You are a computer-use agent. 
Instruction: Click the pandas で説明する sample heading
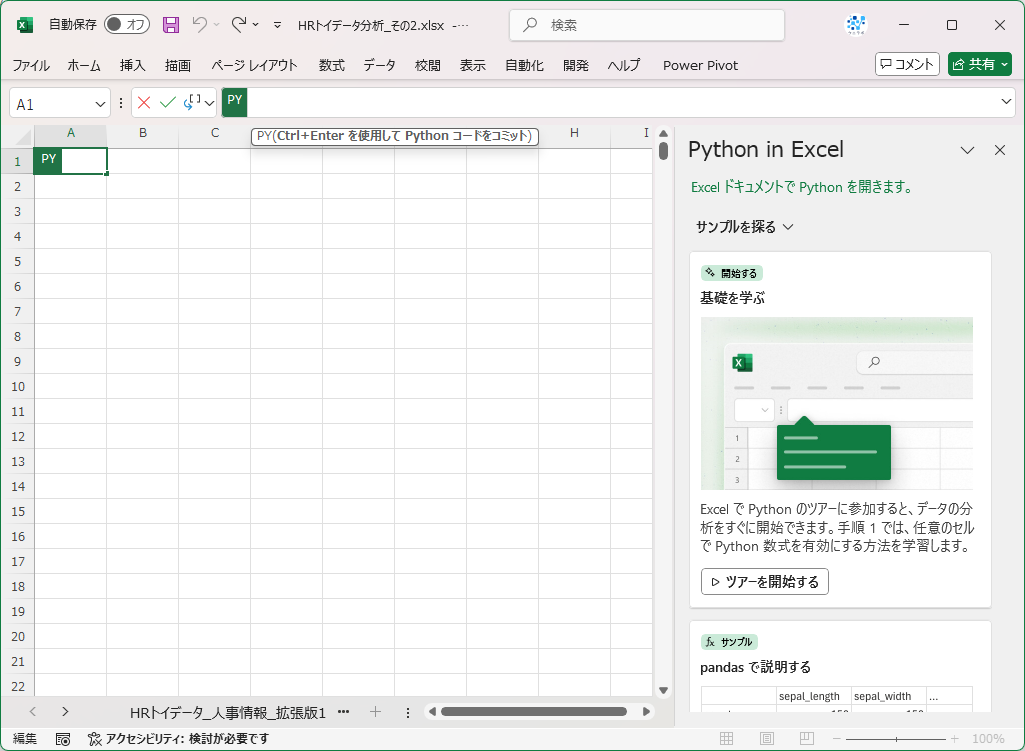pyautogui.click(x=755, y=667)
